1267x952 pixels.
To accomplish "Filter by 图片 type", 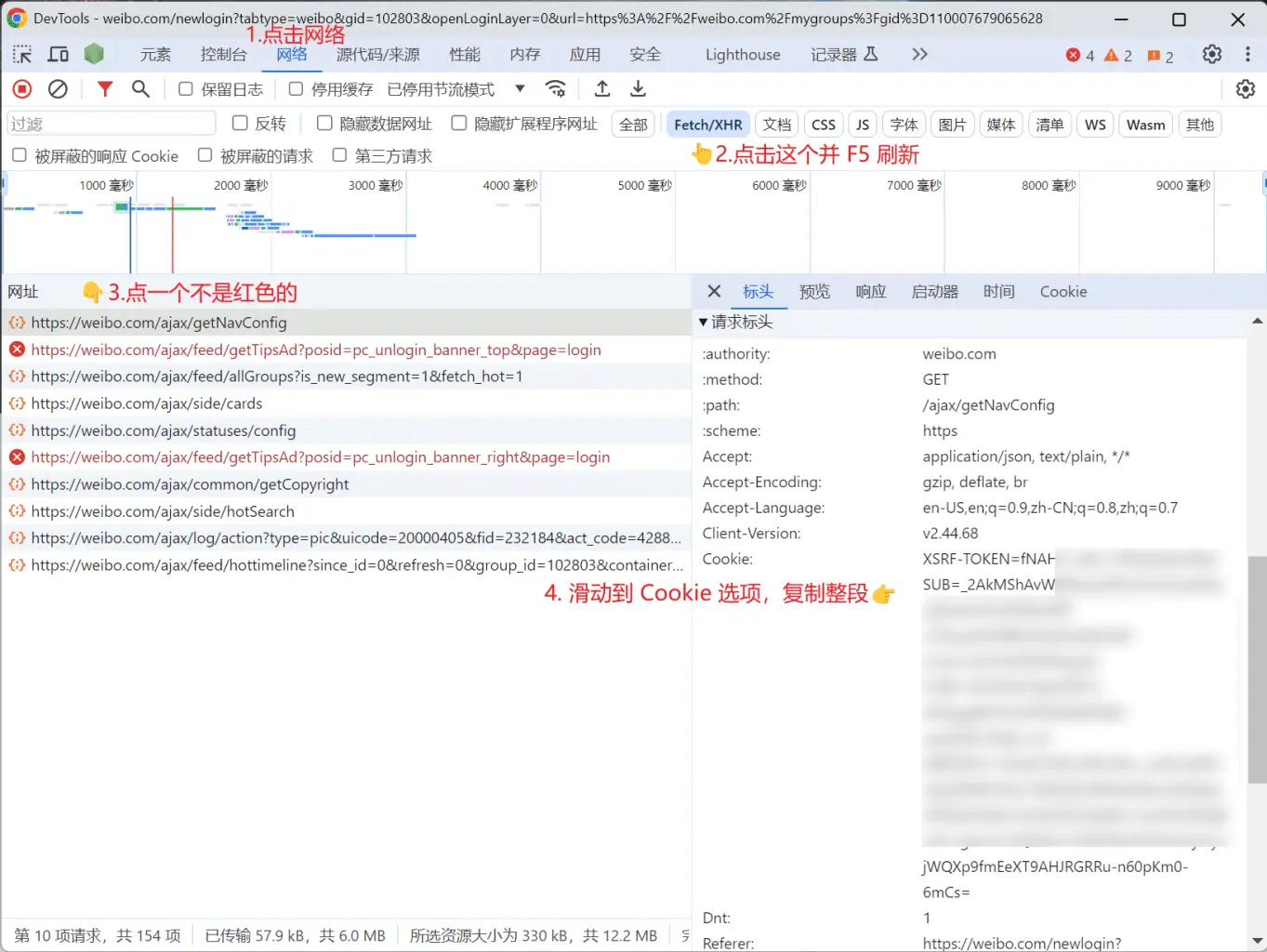I will [952, 125].
